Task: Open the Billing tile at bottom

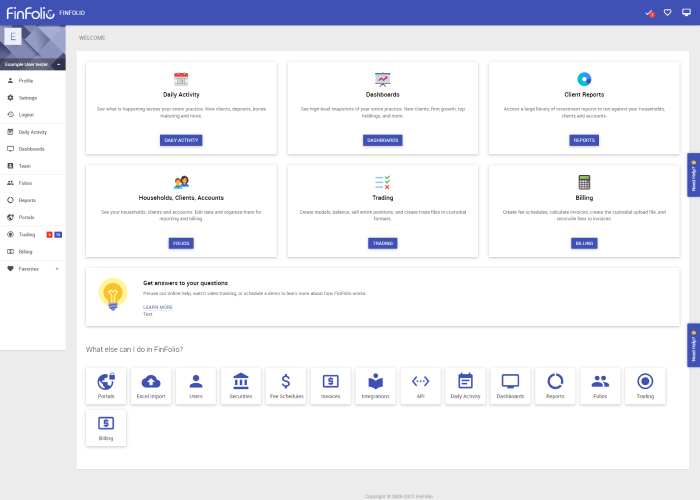Action: pyautogui.click(x=106, y=428)
